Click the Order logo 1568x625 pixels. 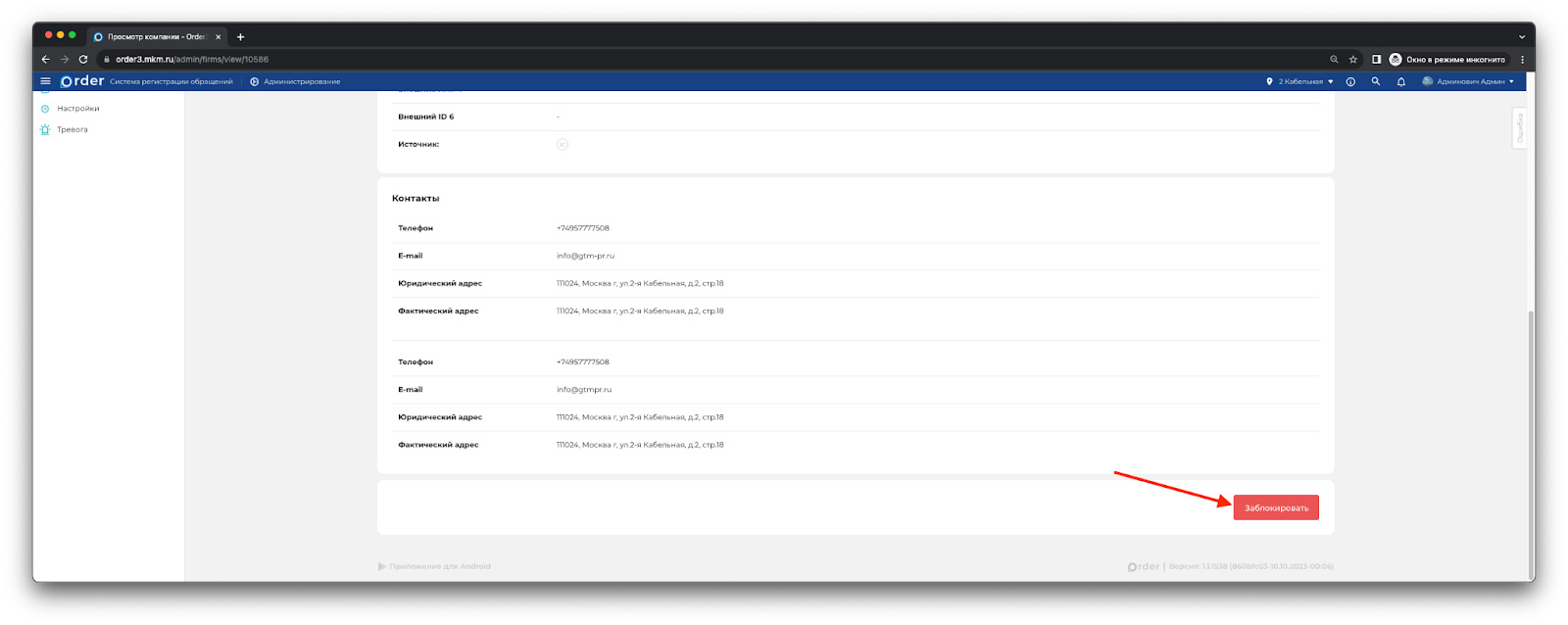[x=82, y=81]
